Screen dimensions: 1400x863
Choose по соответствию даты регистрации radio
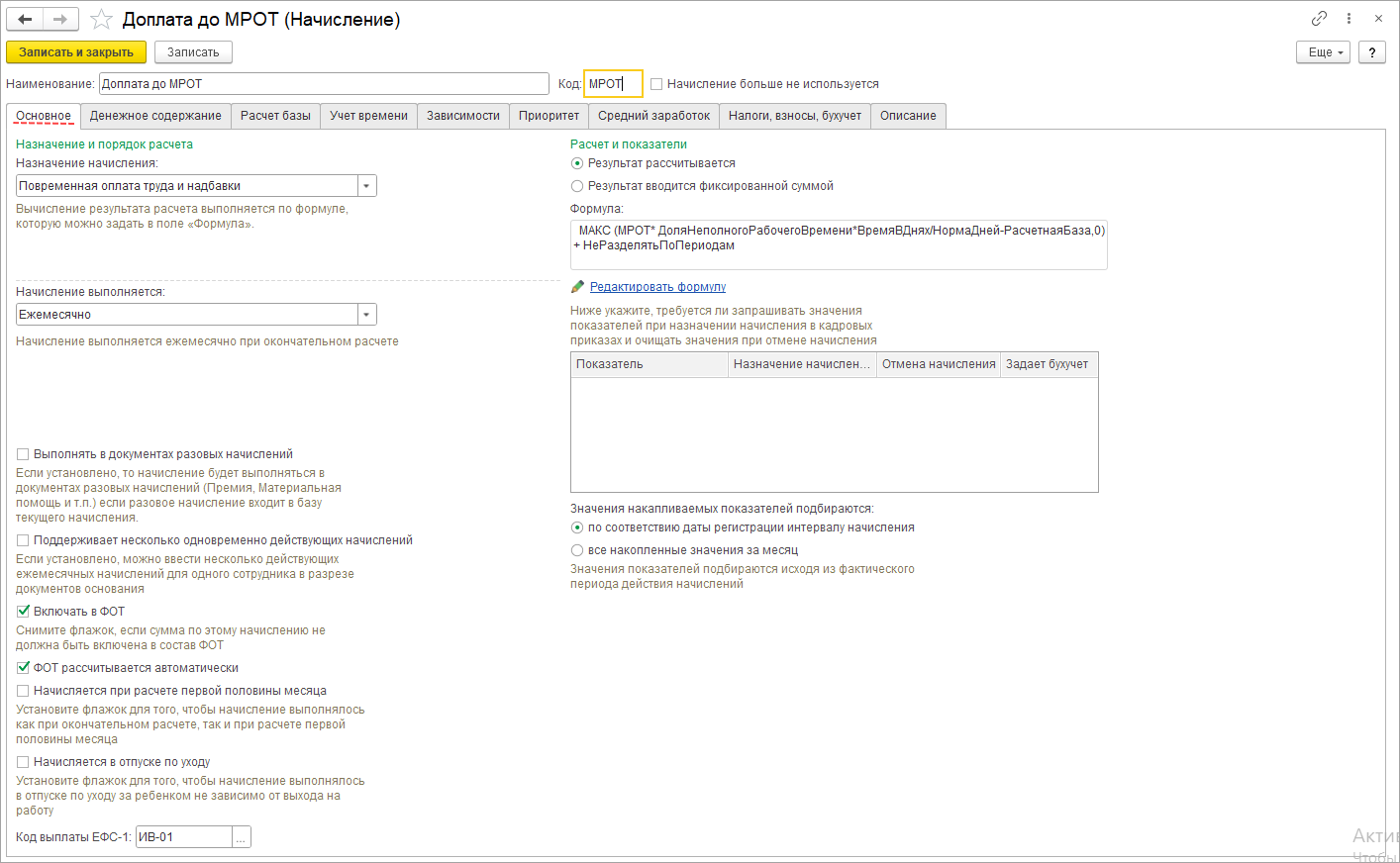577,527
